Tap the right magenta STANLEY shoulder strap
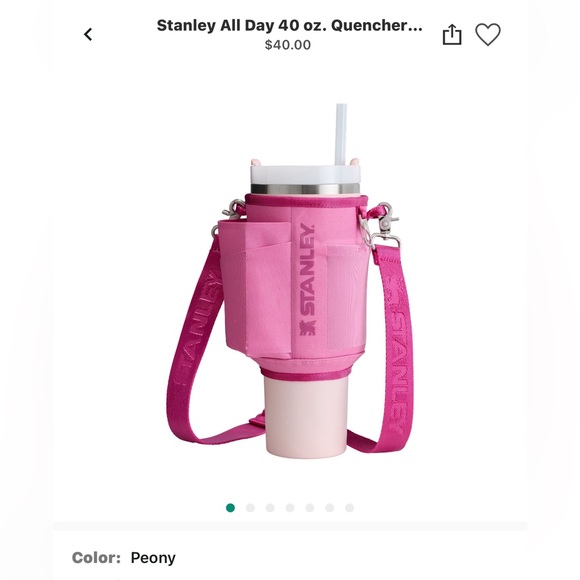 point(394,344)
